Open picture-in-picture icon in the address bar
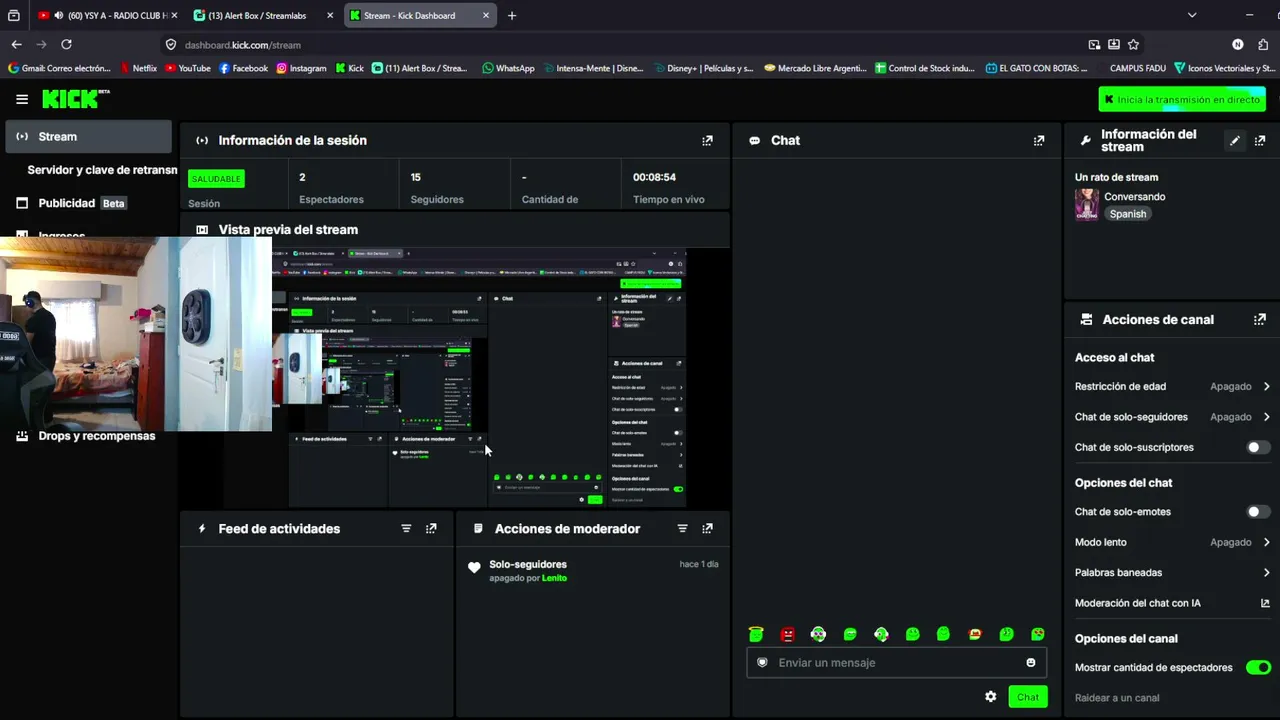Viewport: 1280px width, 720px height. (x=1094, y=44)
